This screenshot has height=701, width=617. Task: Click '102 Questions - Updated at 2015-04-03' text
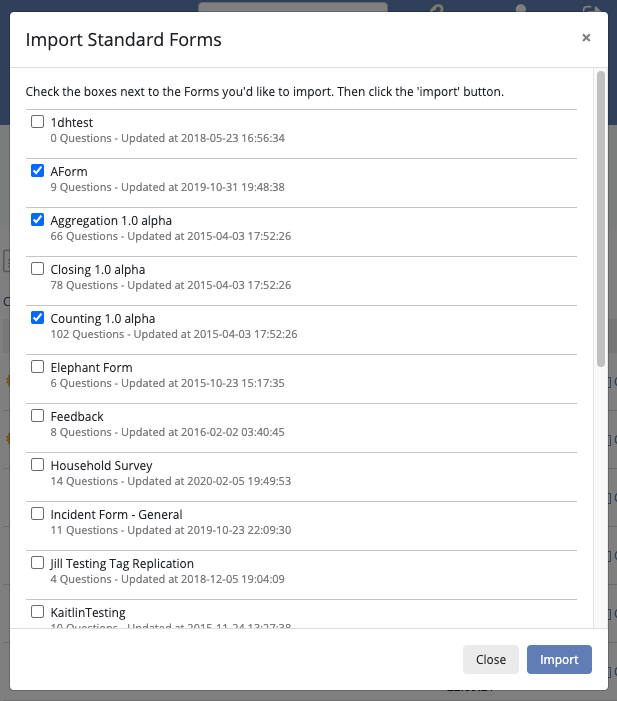pos(174,334)
